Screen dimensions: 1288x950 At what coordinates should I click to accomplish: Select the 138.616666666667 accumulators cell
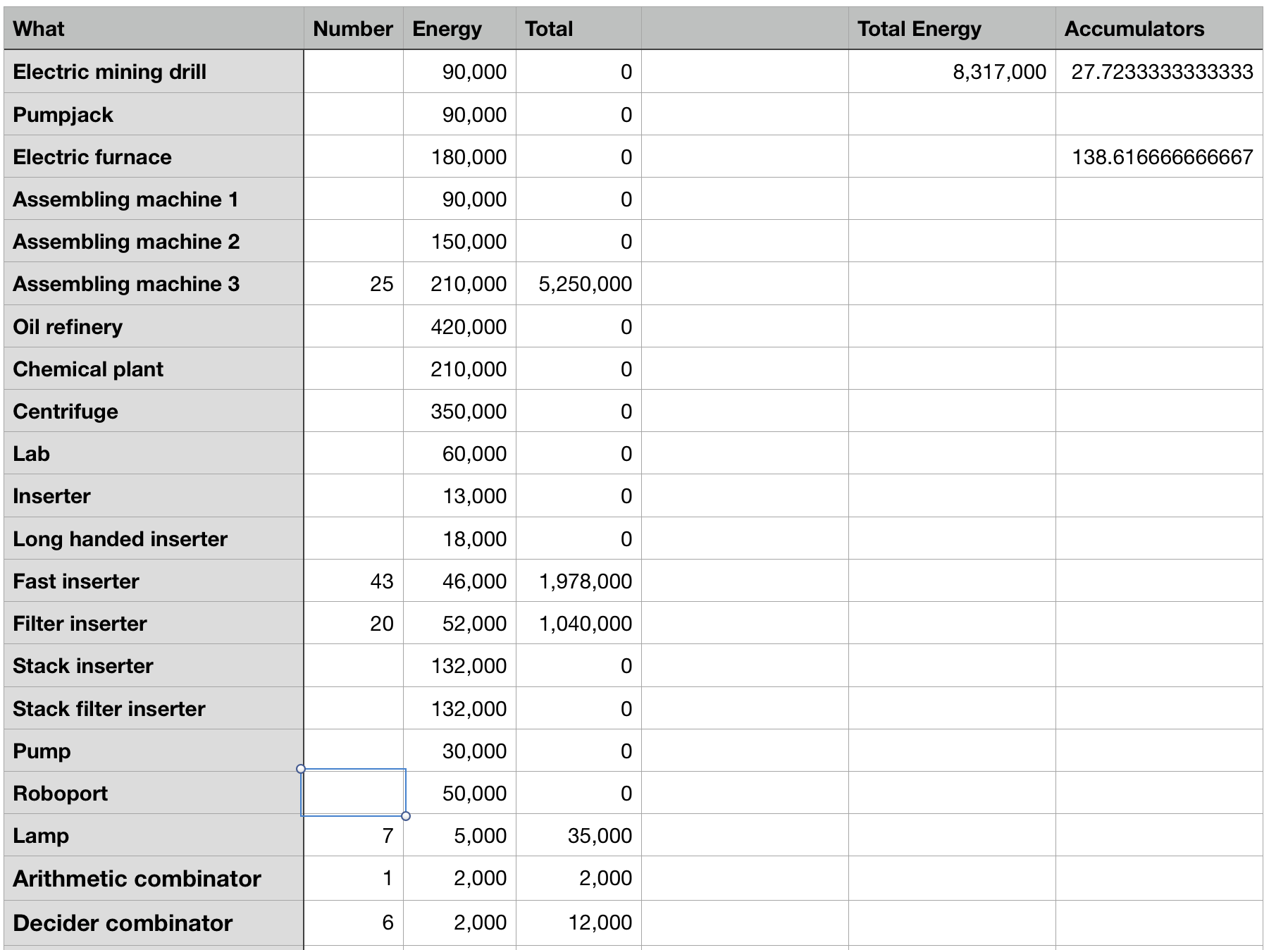[x=1159, y=156]
